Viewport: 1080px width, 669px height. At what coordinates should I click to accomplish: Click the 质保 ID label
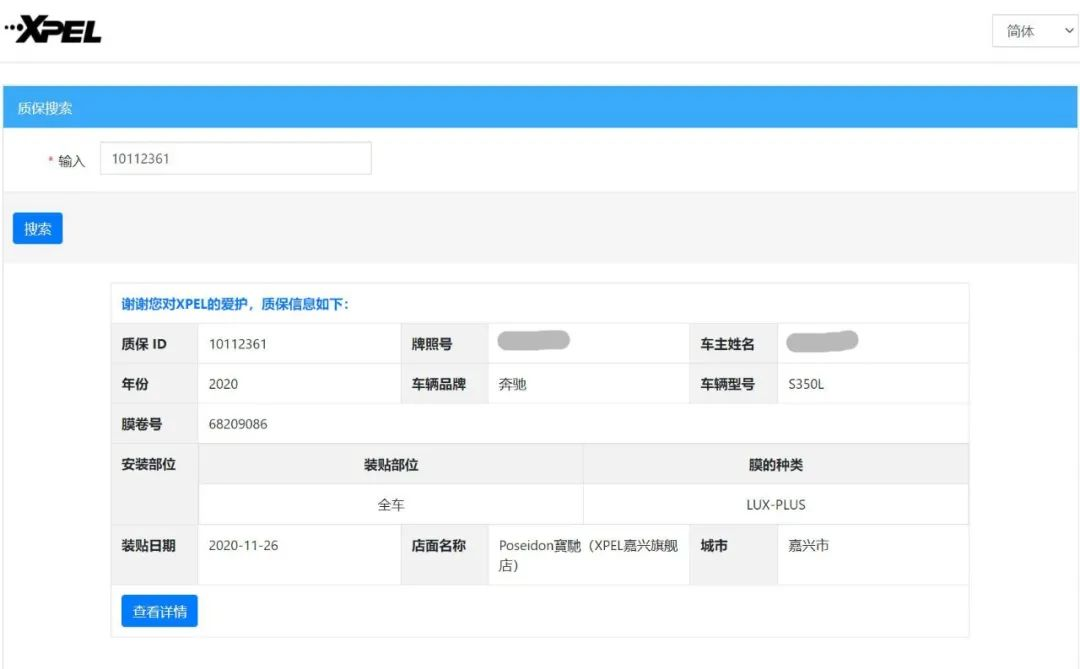tap(144, 344)
